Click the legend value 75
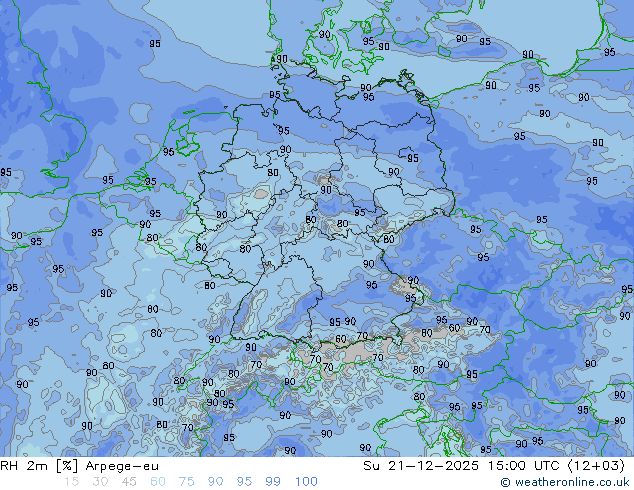Screen dimensions: 634x490 (186, 482)
